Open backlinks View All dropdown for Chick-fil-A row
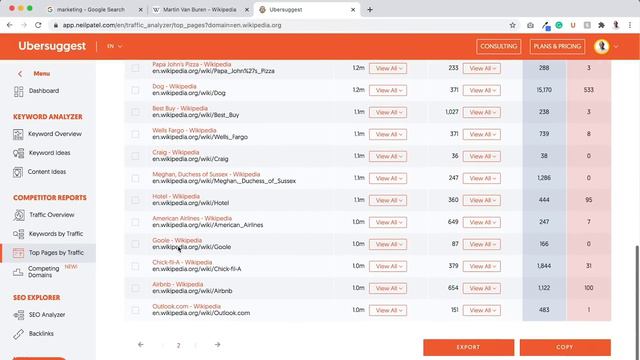This screenshot has height=360, width=640. tap(482, 267)
